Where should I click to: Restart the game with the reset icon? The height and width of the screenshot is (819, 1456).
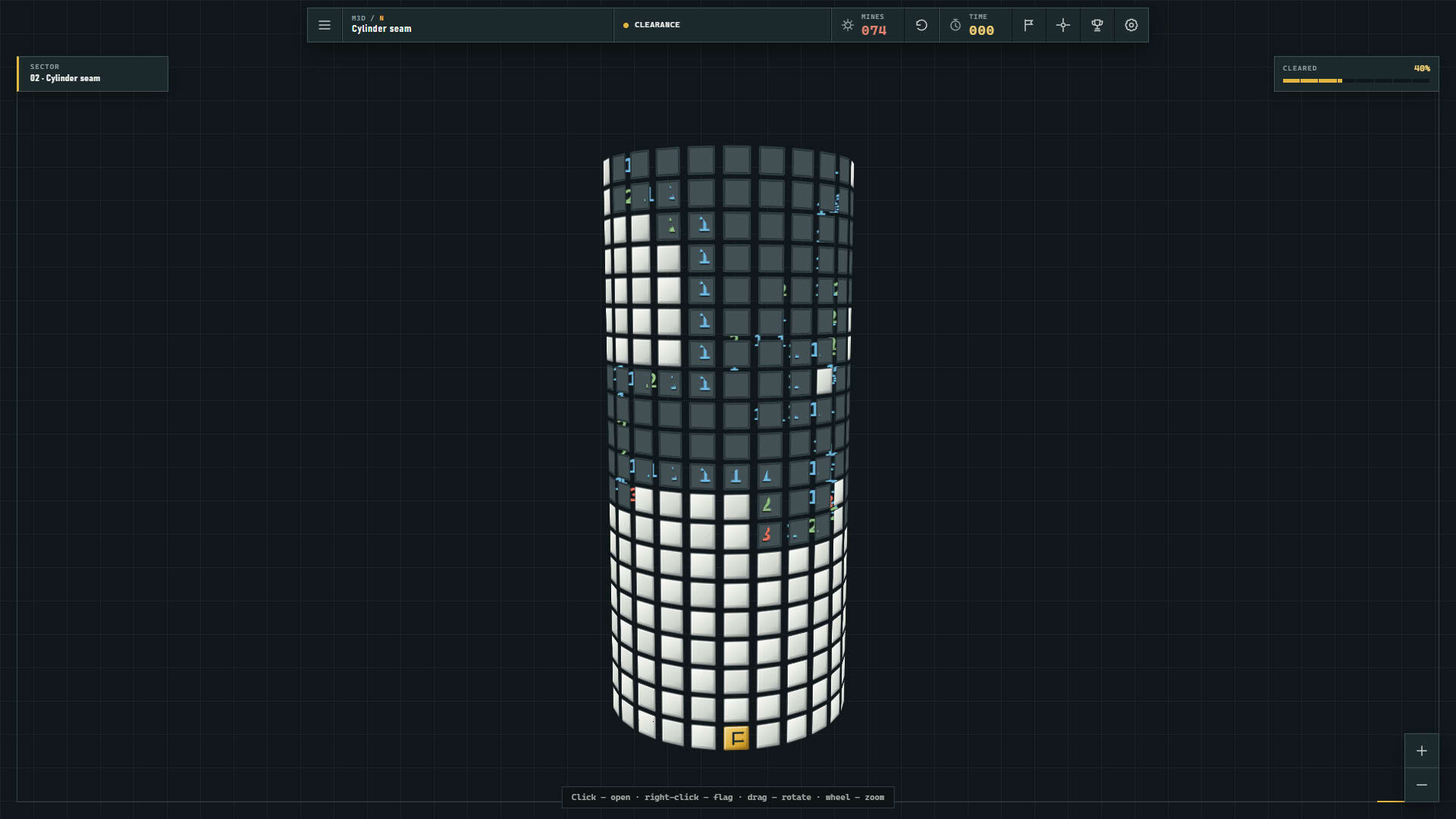tap(921, 25)
